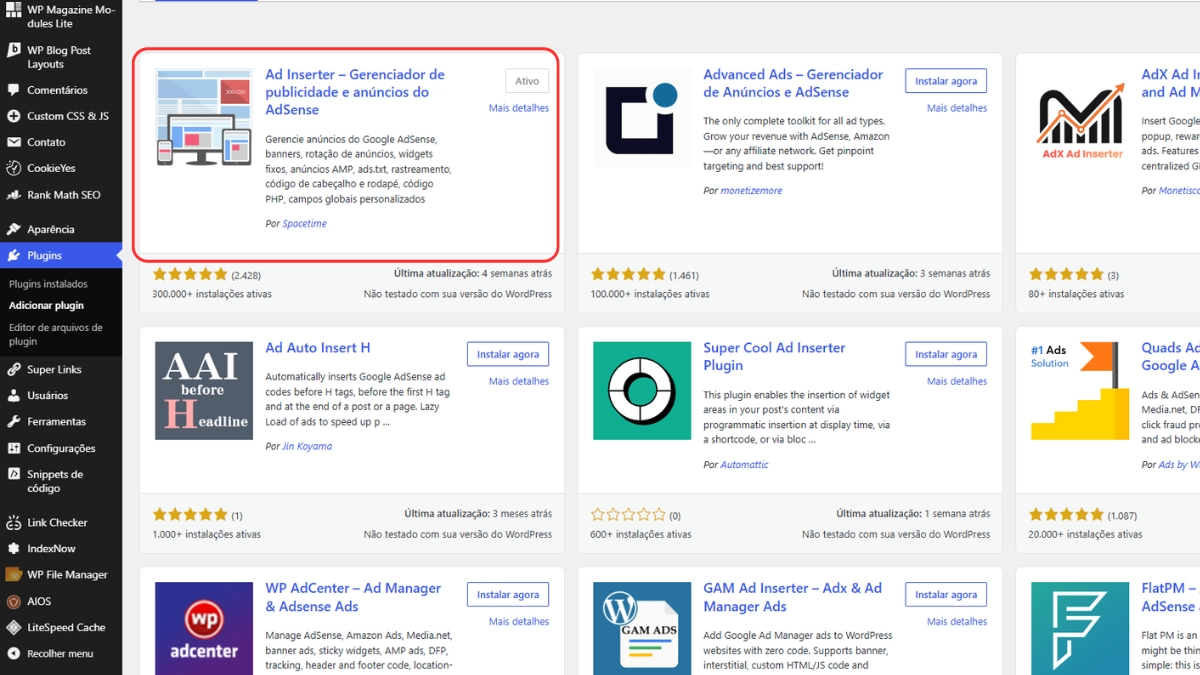
Task: Click the Ferramentas wrench icon
Action: [x=13, y=422]
